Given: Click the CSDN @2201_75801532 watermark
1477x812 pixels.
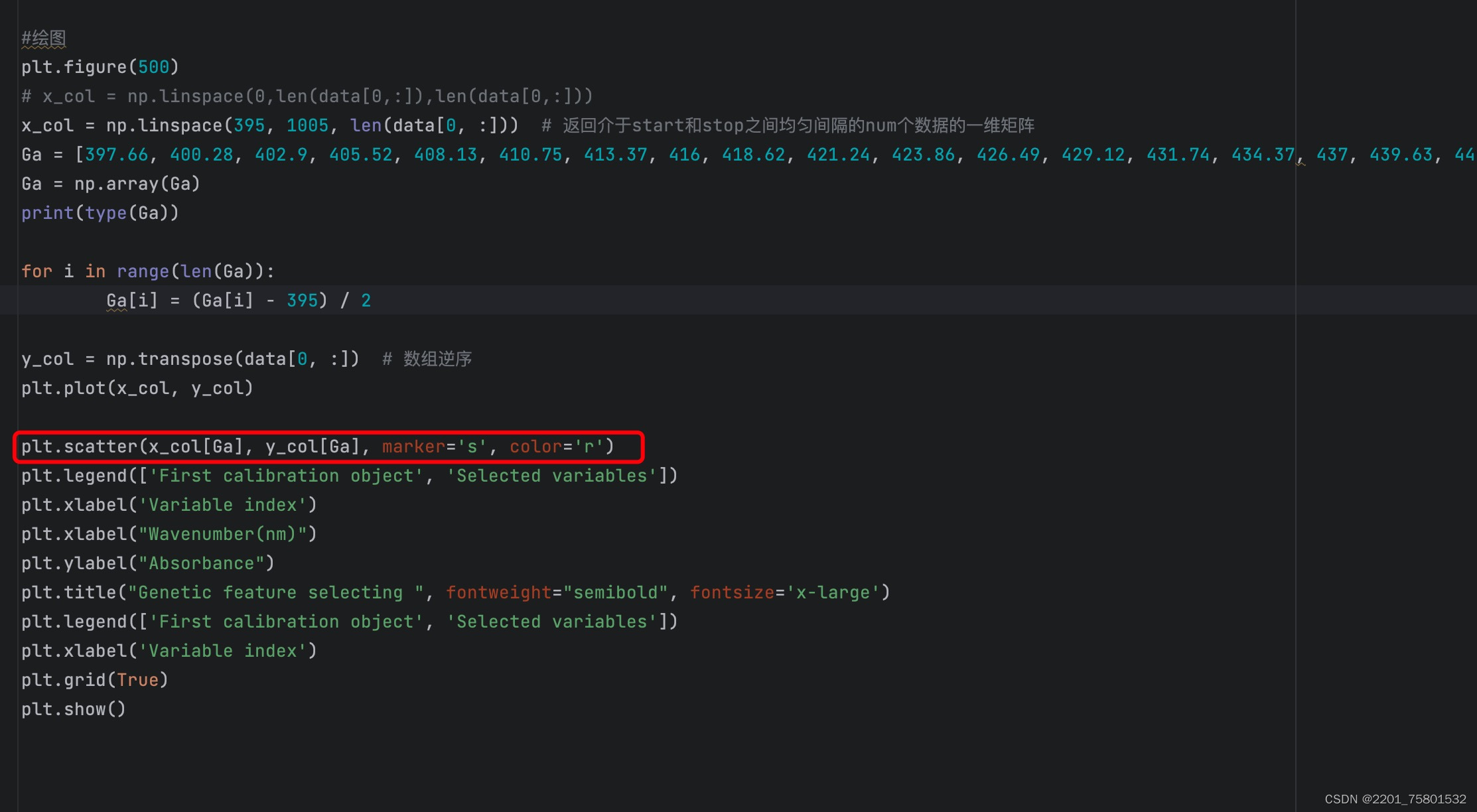Looking at the screenshot, I should point(1395,799).
